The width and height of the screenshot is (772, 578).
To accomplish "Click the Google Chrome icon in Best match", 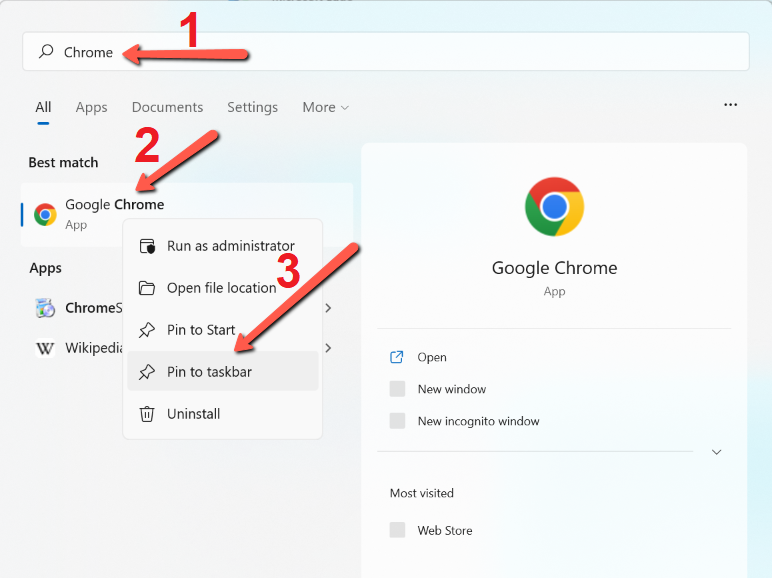I will [x=45, y=214].
